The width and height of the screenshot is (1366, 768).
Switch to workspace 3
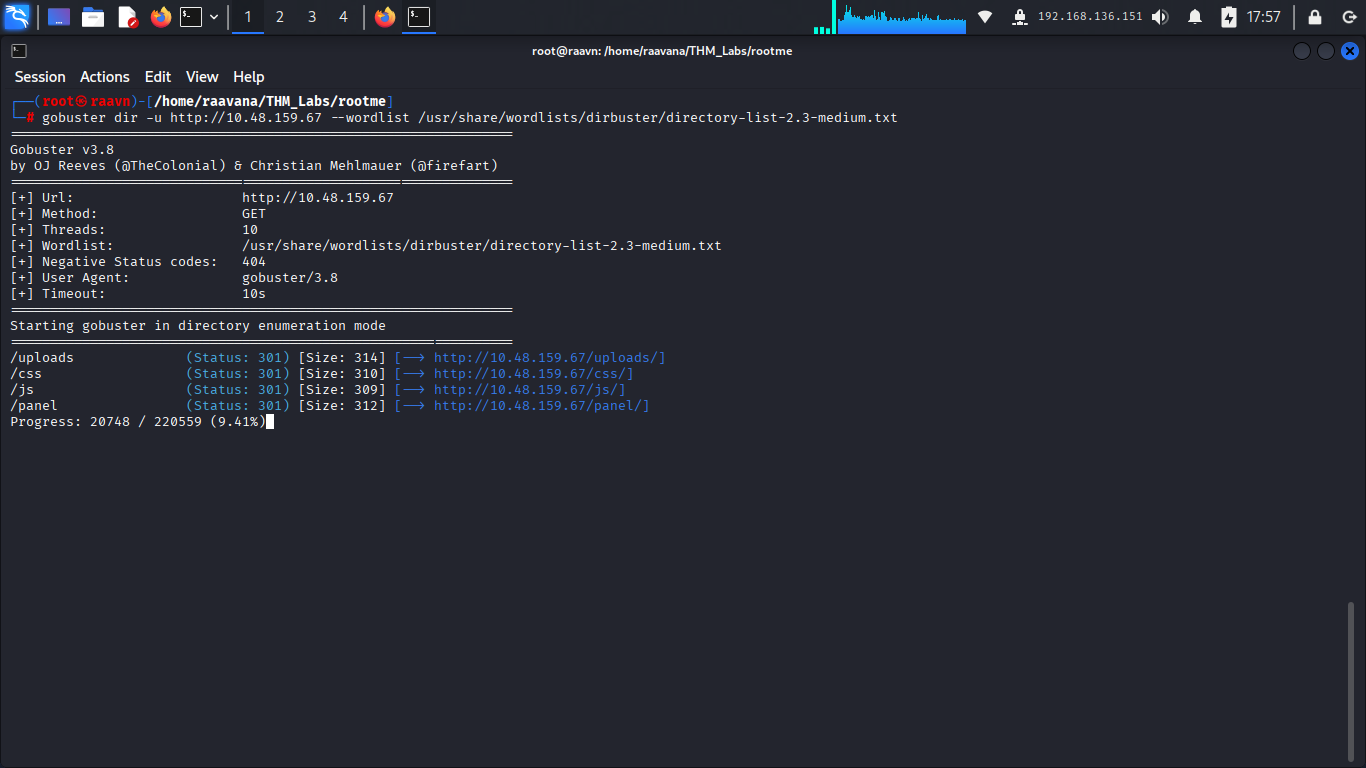(312, 17)
